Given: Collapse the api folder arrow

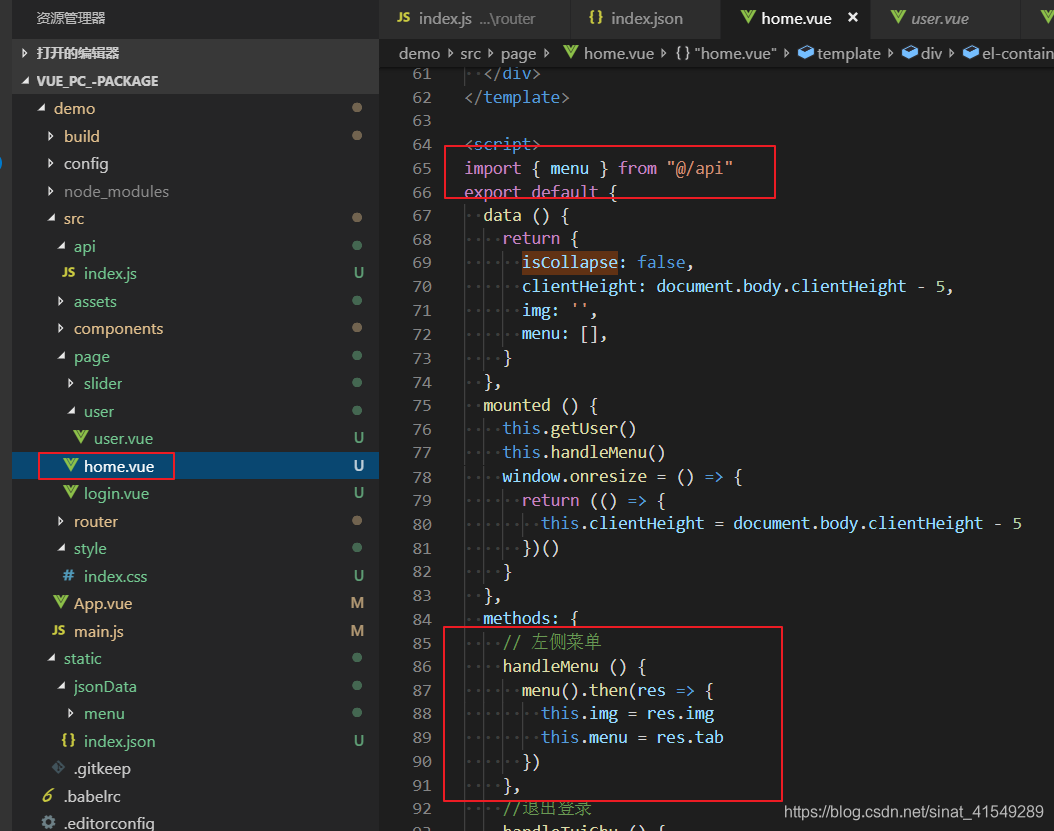Looking at the screenshot, I should pos(61,246).
